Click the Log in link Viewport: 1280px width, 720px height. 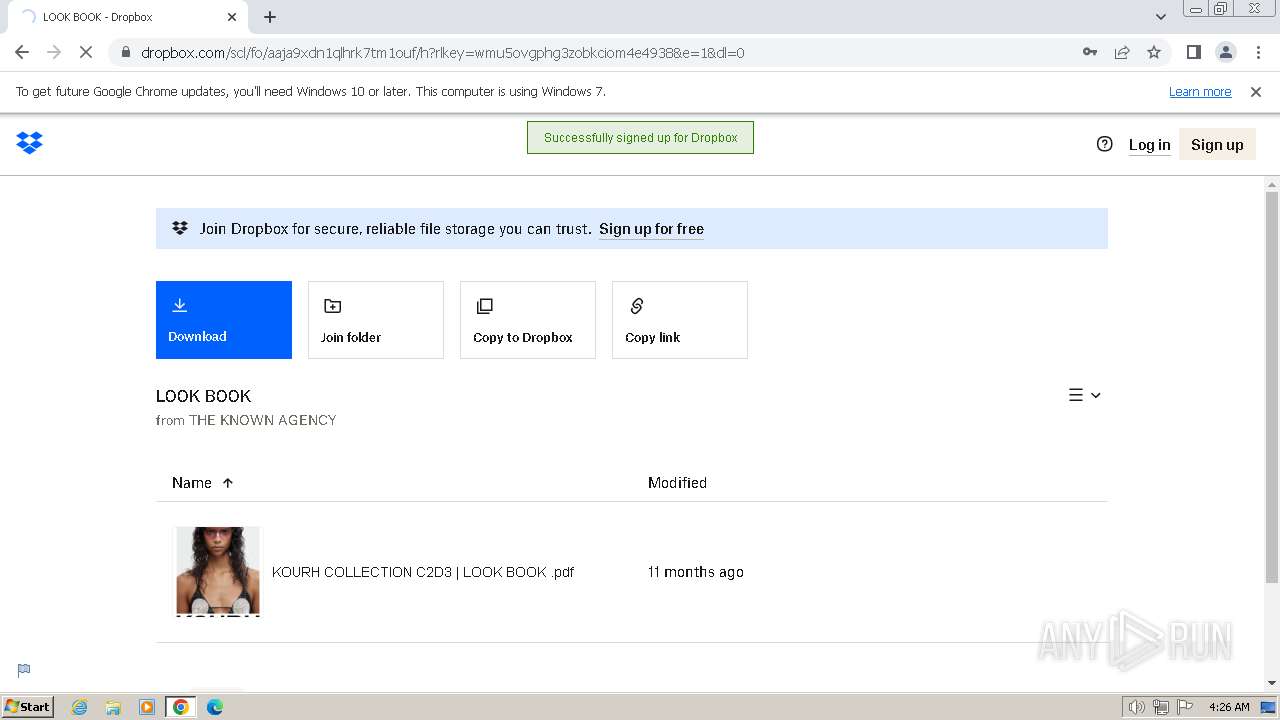tap(1149, 145)
